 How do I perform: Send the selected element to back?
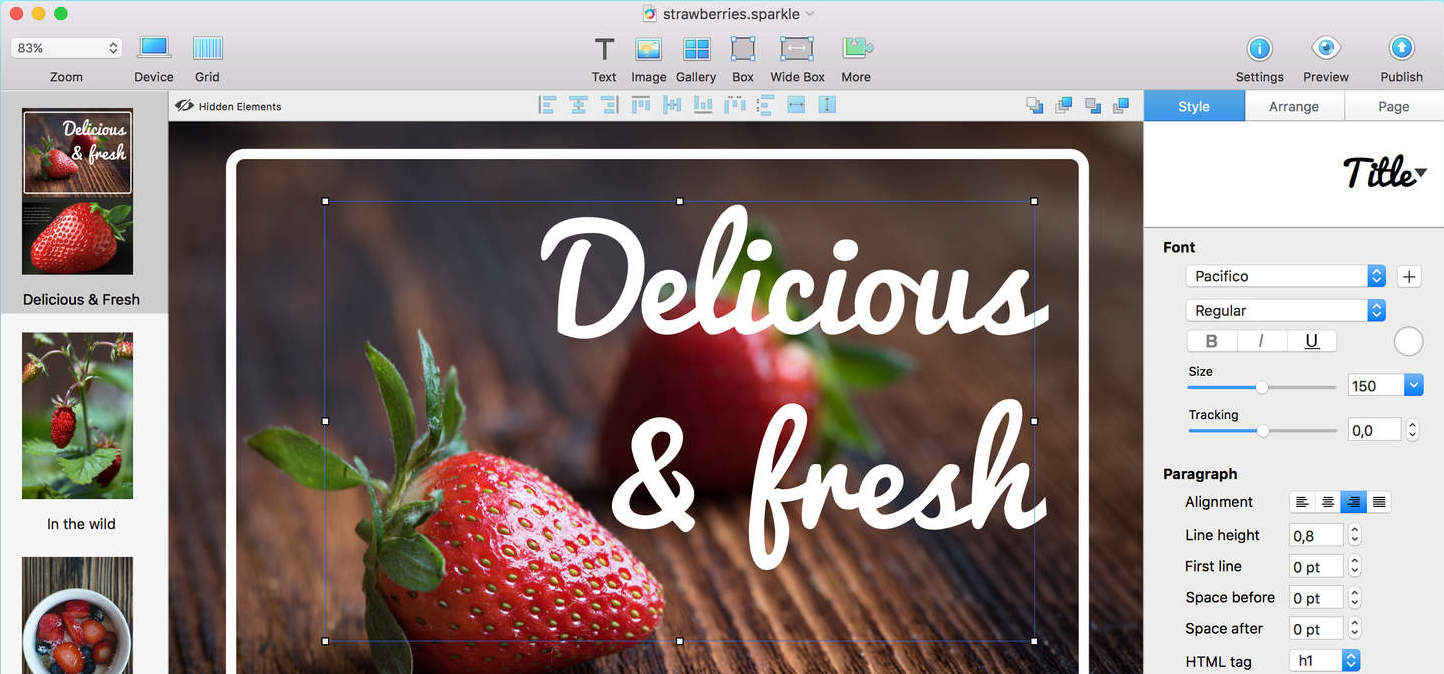1035,105
